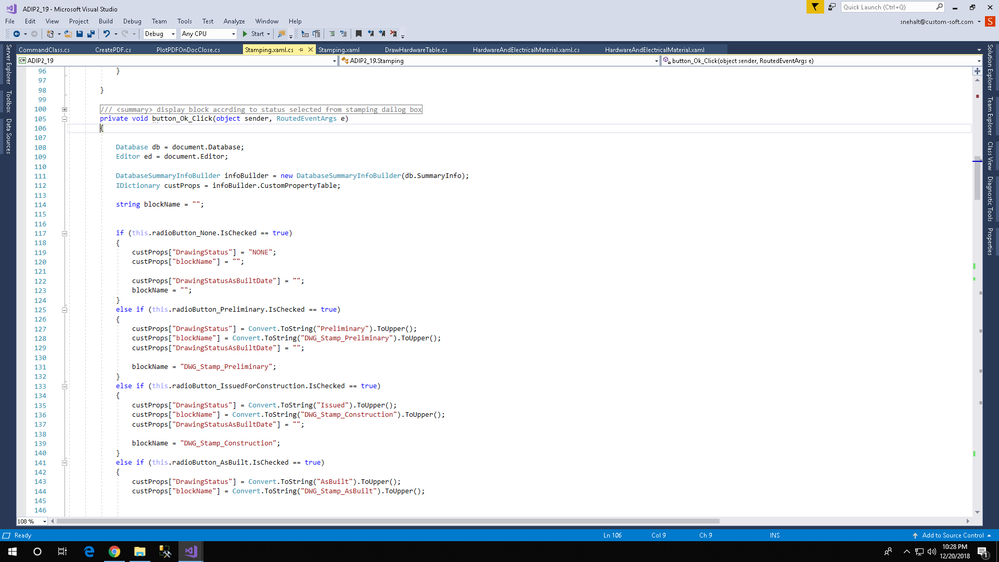
Task: Click the feedback icon beside Quick Launch
Action: click(x=831, y=7)
